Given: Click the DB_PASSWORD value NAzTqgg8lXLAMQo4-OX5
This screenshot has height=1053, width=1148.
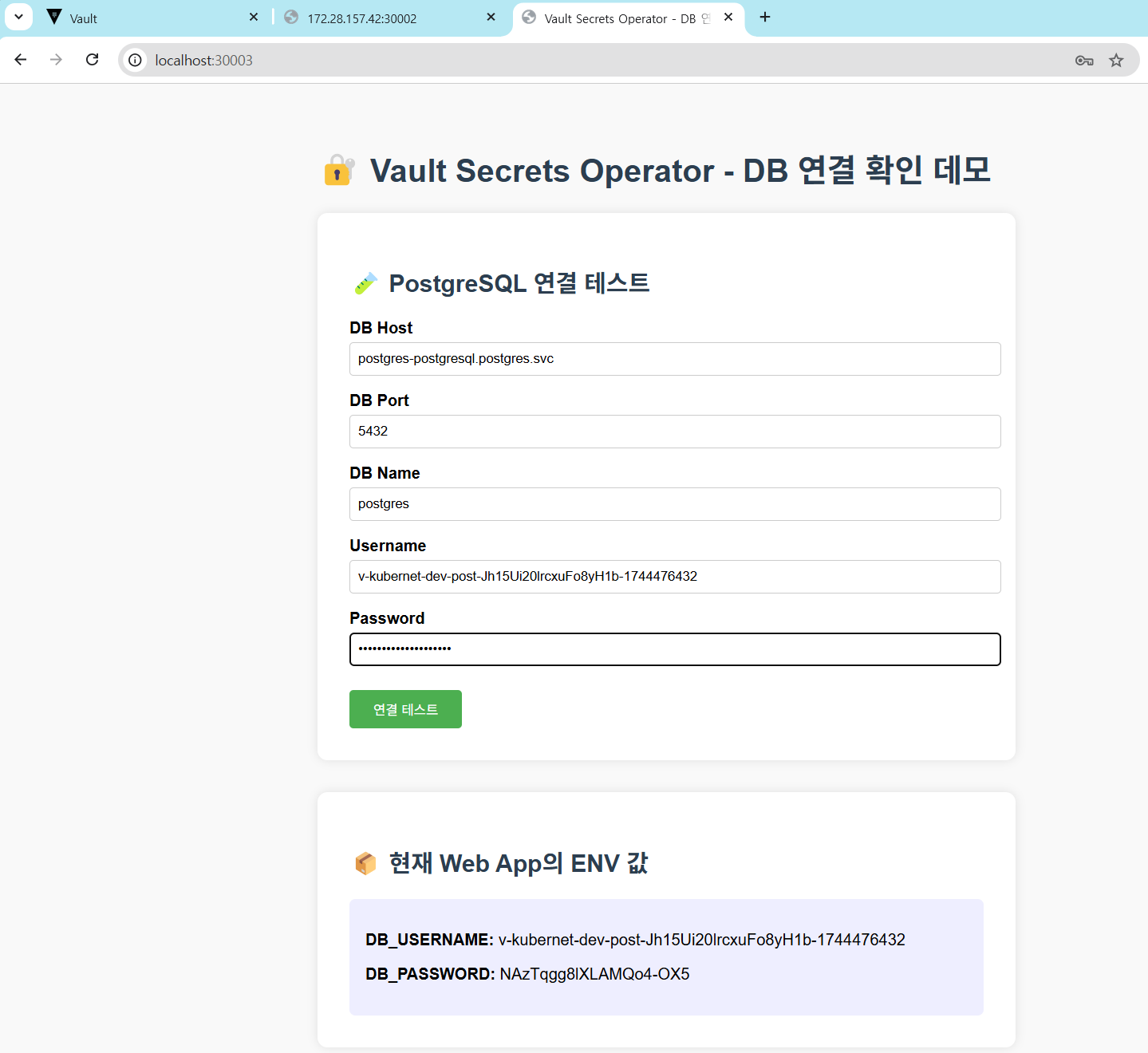Looking at the screenshot, I should pyautogui.click(x=594, y=974).
